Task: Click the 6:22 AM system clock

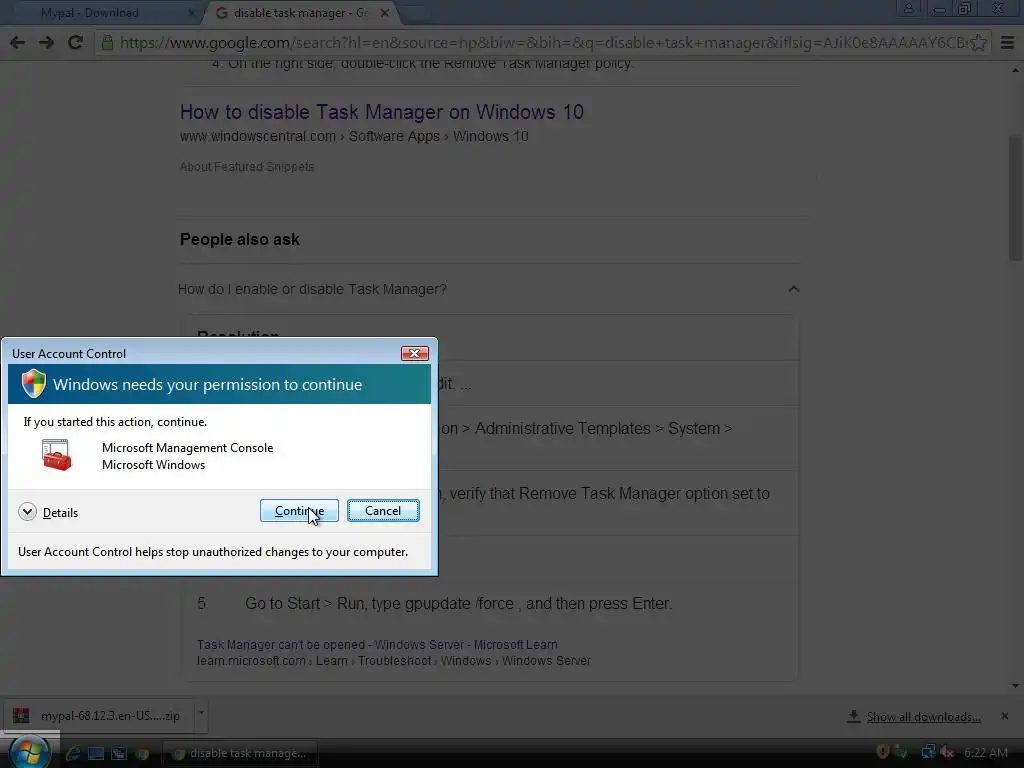Action: [x=986, y=753]
